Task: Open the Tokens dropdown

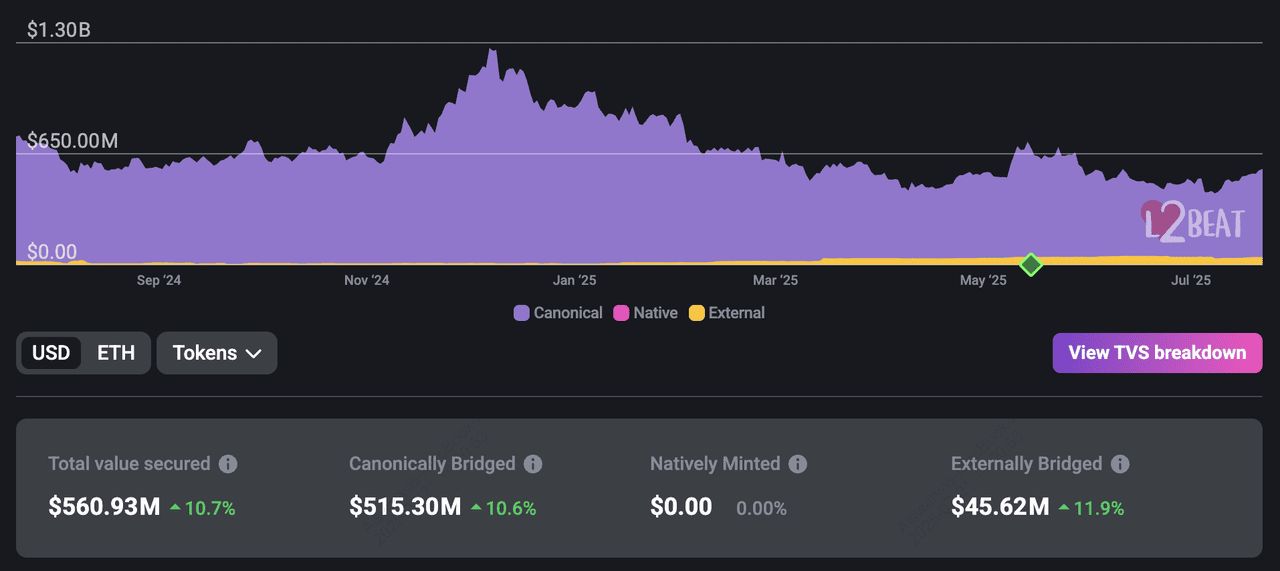Action: tap(216, 353)
